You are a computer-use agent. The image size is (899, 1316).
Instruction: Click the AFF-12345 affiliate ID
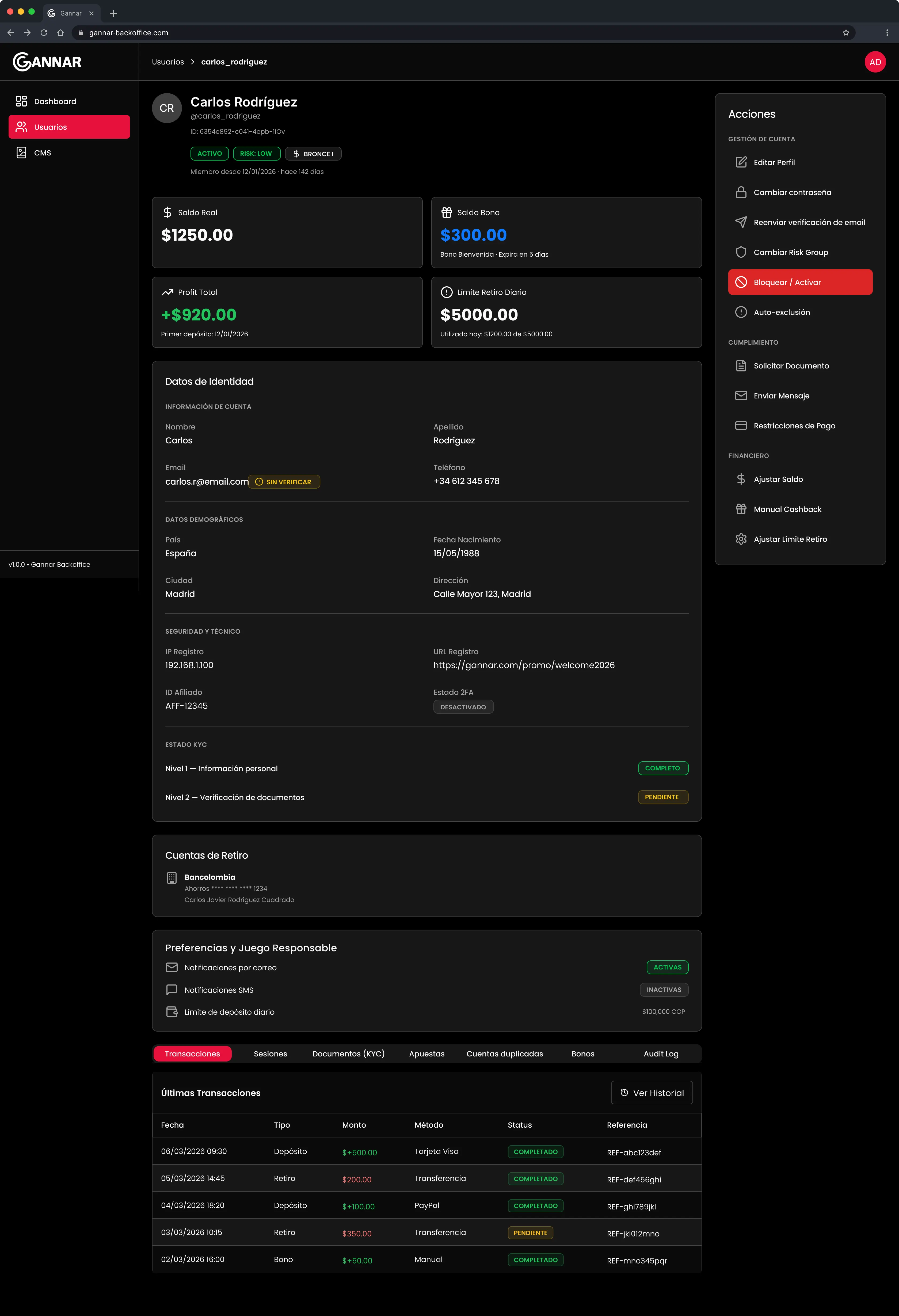click(x=186, y=706)
